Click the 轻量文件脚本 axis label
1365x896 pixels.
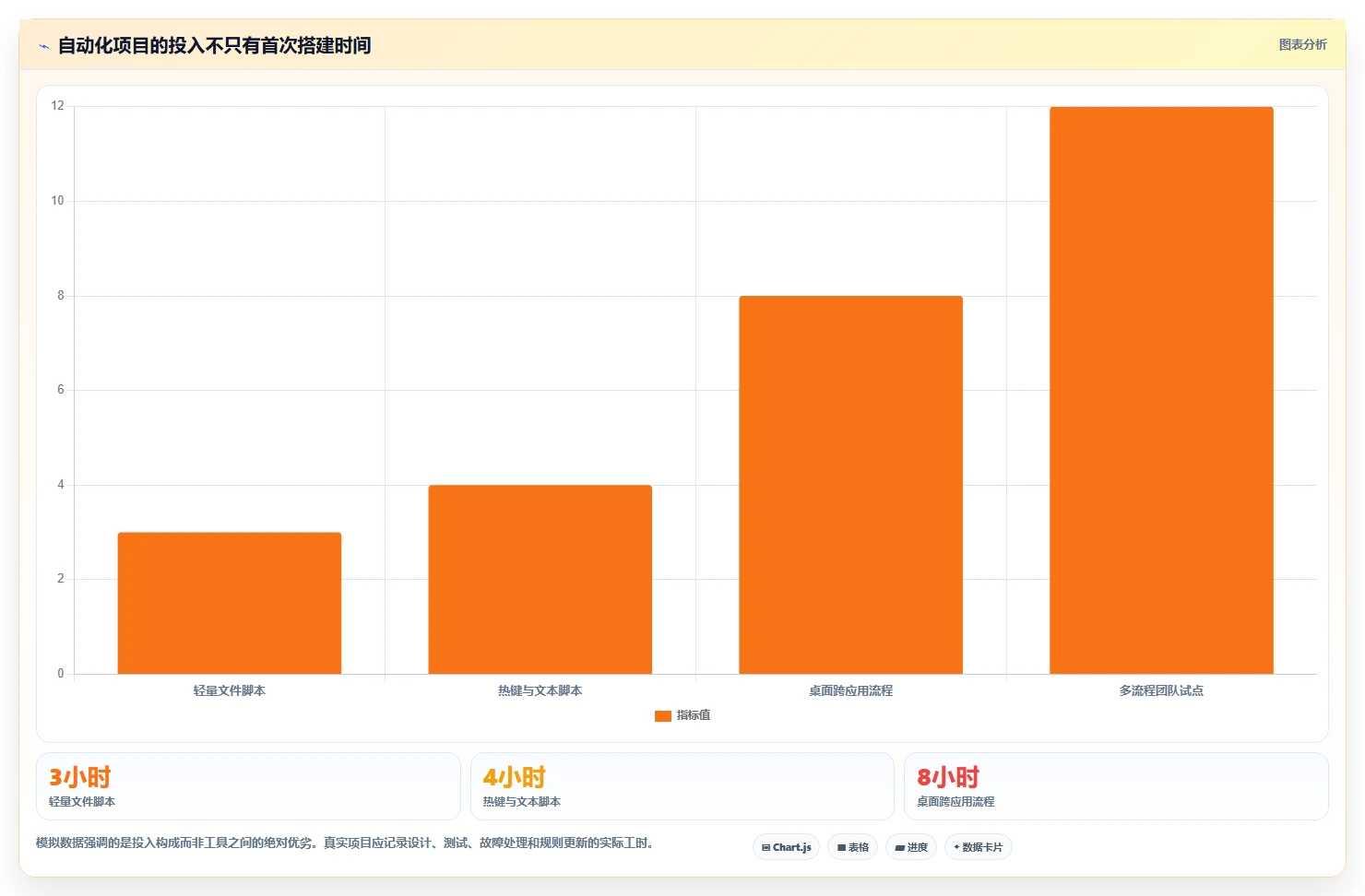click(230, 690)
